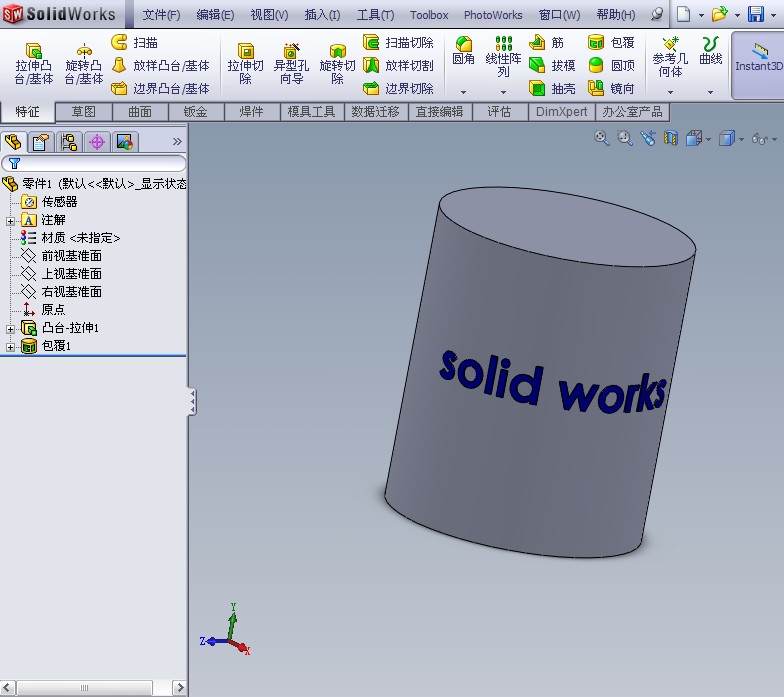Switch to the 曲面 surfaces tab
The width and height of the screenshot is (784, 697).
coord(140,112)
